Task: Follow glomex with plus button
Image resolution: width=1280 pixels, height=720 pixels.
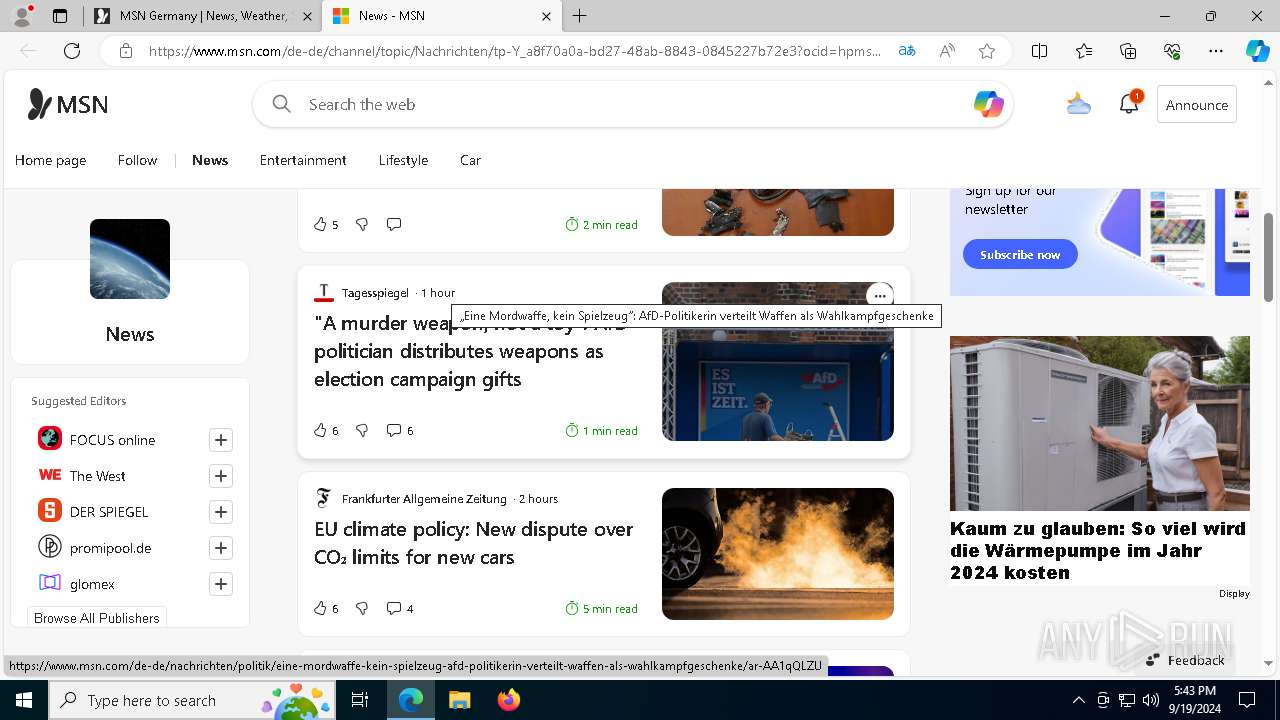Action: [221, 584]
